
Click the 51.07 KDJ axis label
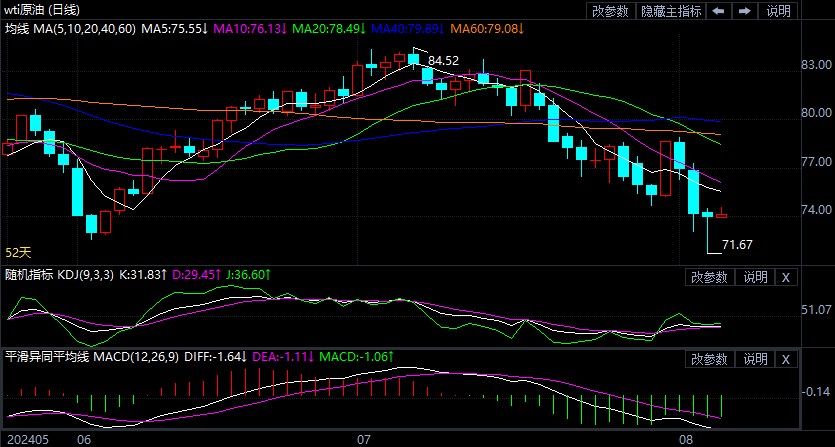pyautogui.click(x=816, y=310)
